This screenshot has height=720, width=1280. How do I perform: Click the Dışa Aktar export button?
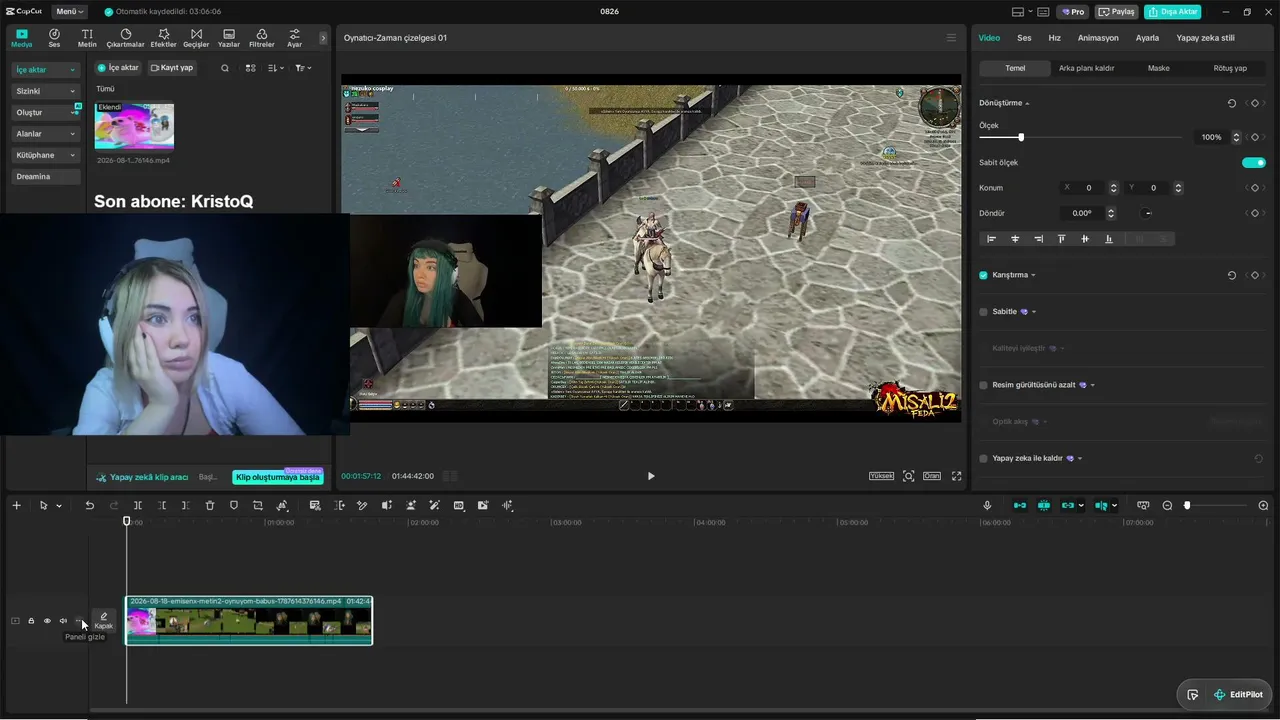click(1172, 12)
